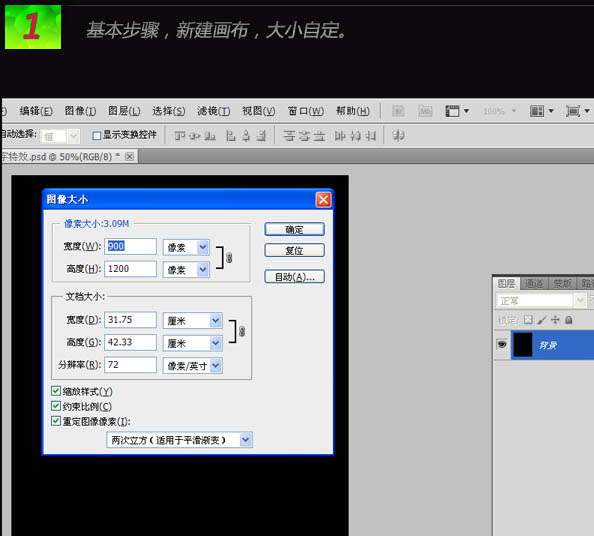Click distribute left edges icon
The width and height of the screenshot is (594, 536).
tap(340, 136)
